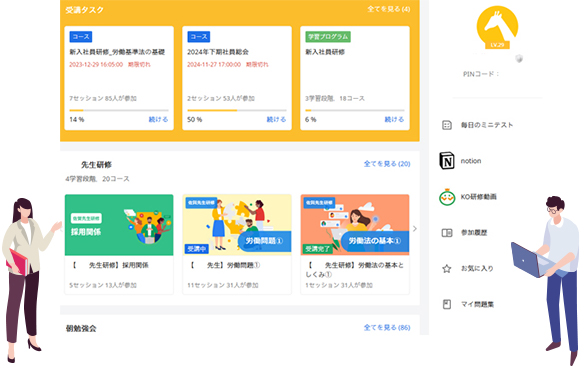Click 4学習段階、20コース text
This screenshot has width=586, height=390.
tap(97, 179)
